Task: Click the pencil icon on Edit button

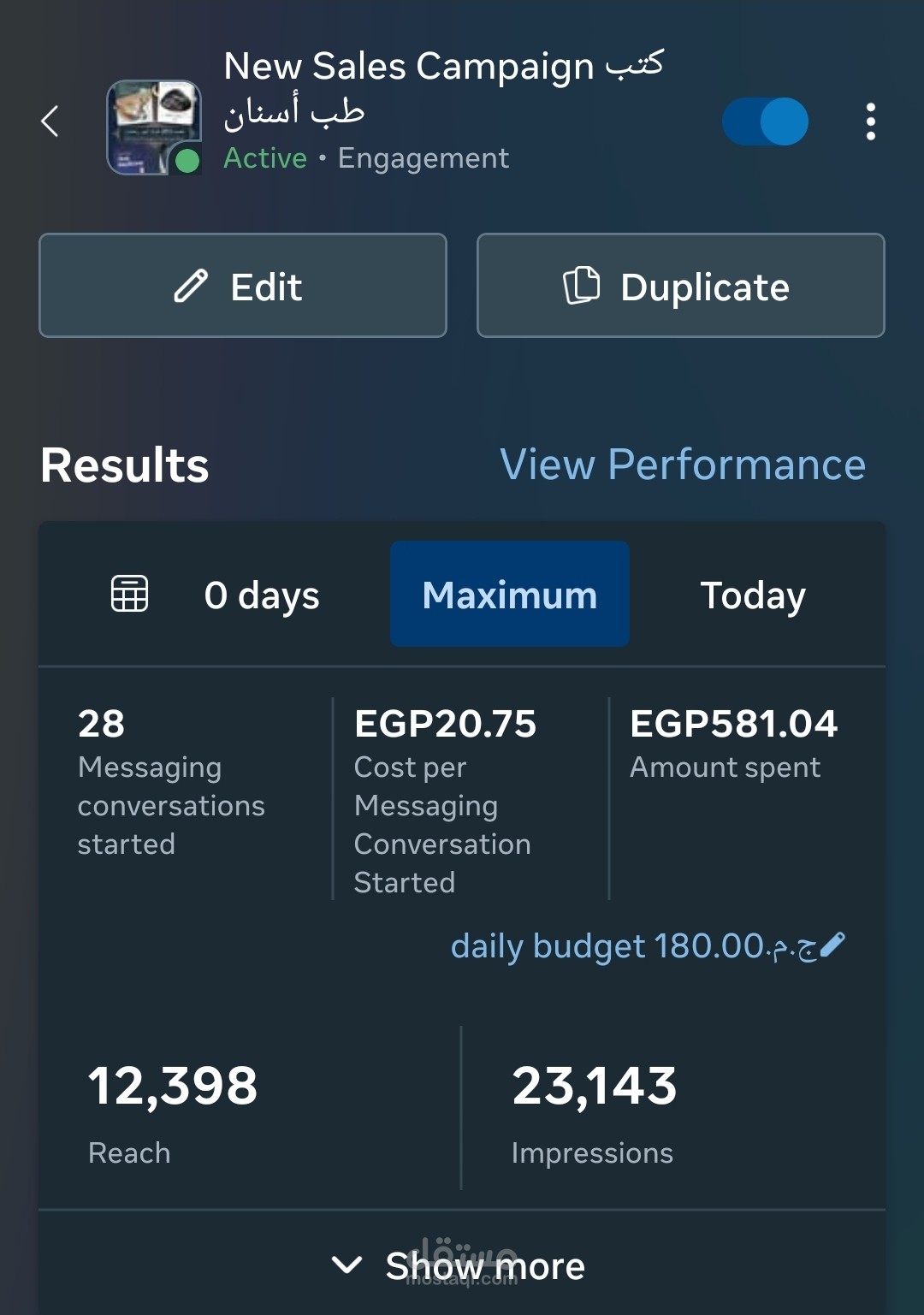Action: click(191, 287)
